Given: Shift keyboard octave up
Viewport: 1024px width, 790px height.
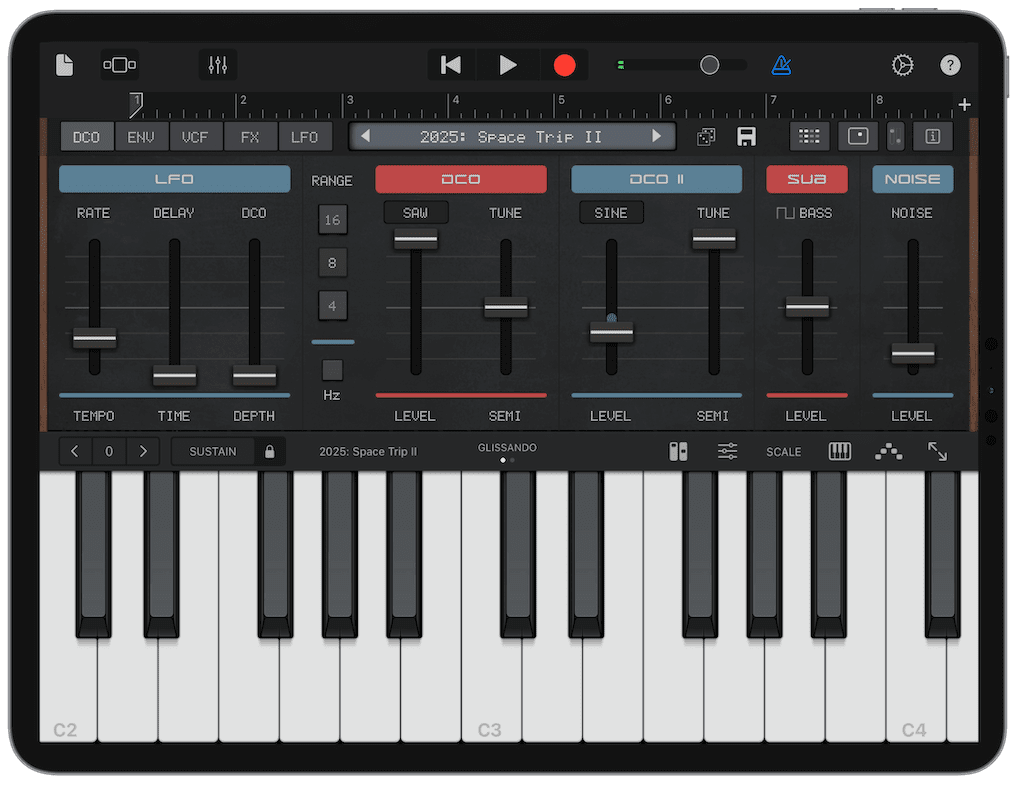Looking at the screenshot, I should (143, 451).
